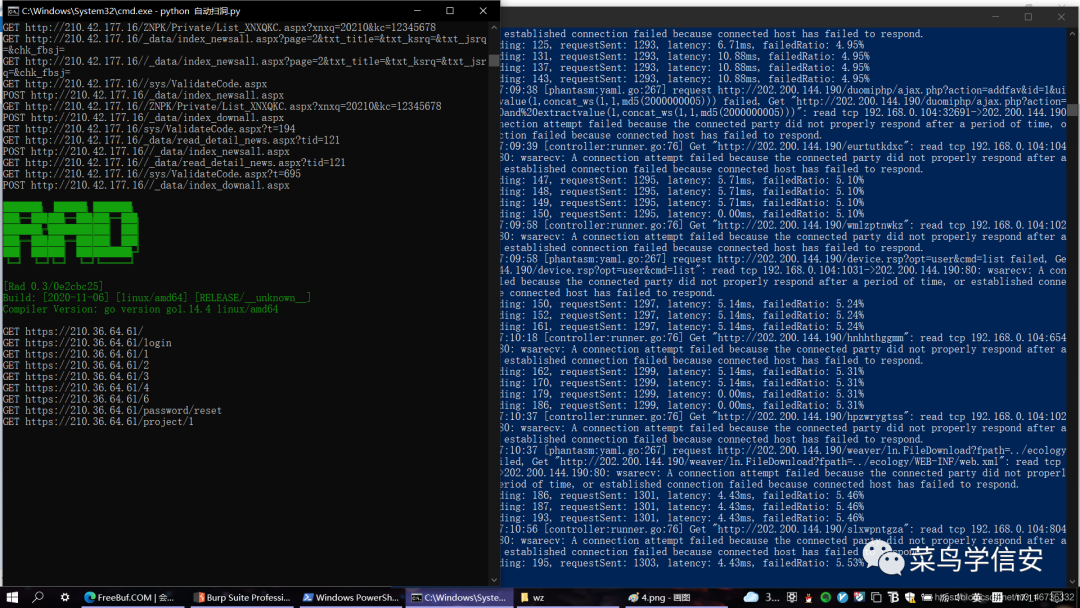This screenshot has height=608, width=1080.
Task: Click the PowerShell scrollbar up arrow
Action: tap(1072, 33)
